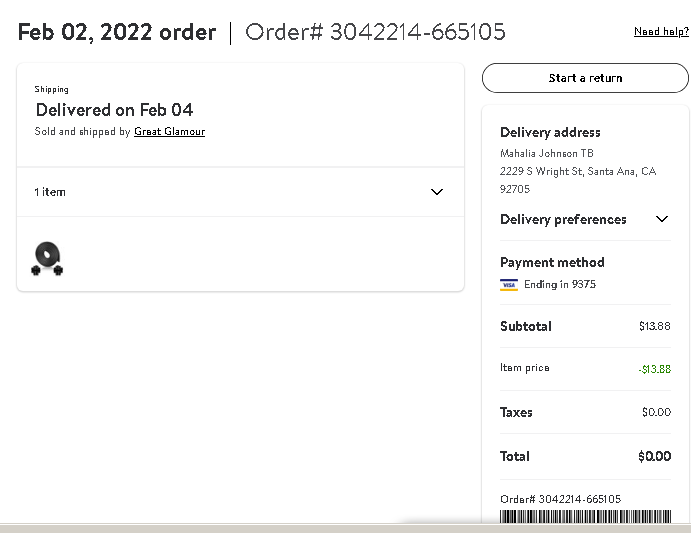Click the Delivery preferences heading
This screenshot has width=691, height=533.
(x=563, y=220)
